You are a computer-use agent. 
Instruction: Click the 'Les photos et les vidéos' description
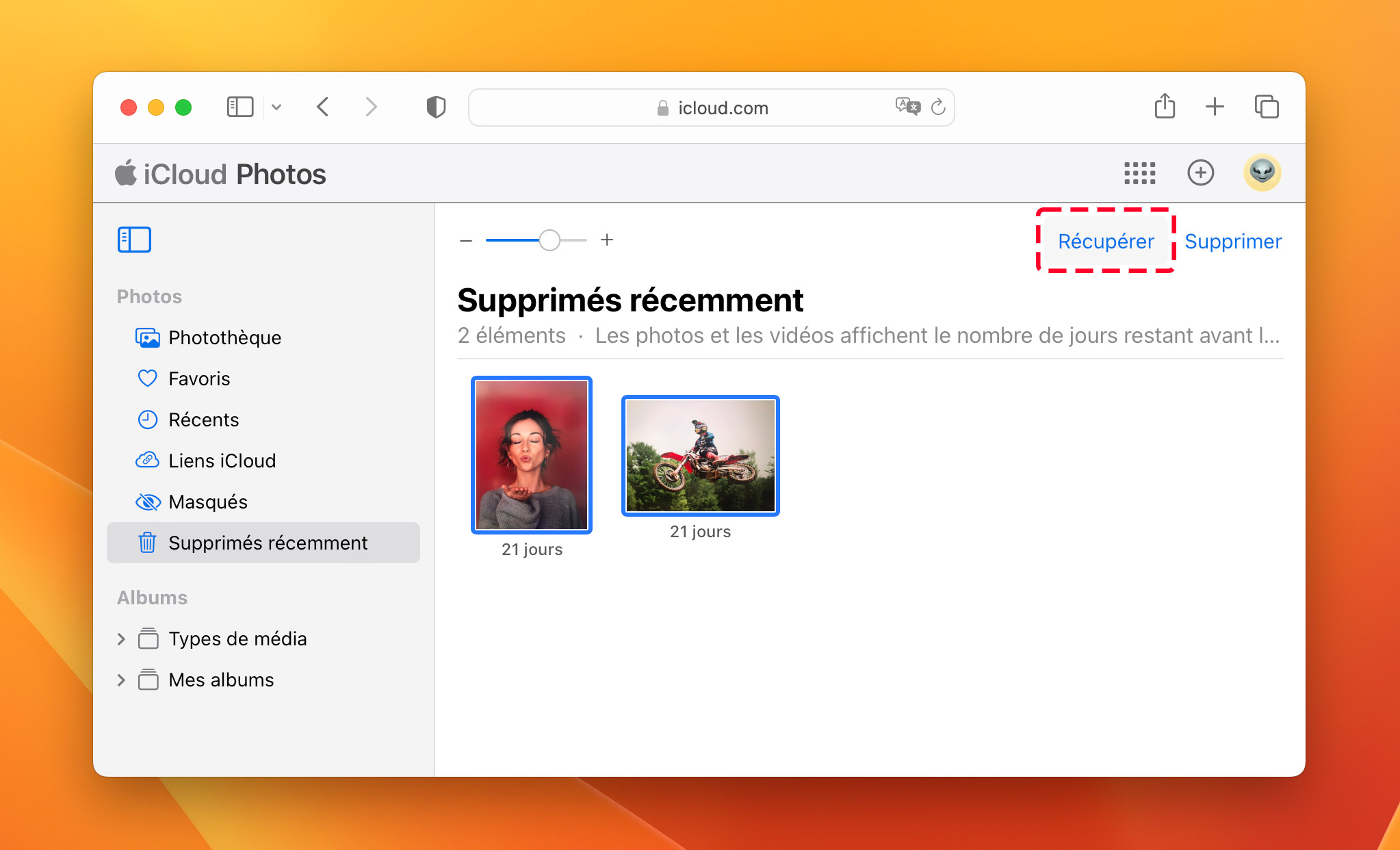937,335
